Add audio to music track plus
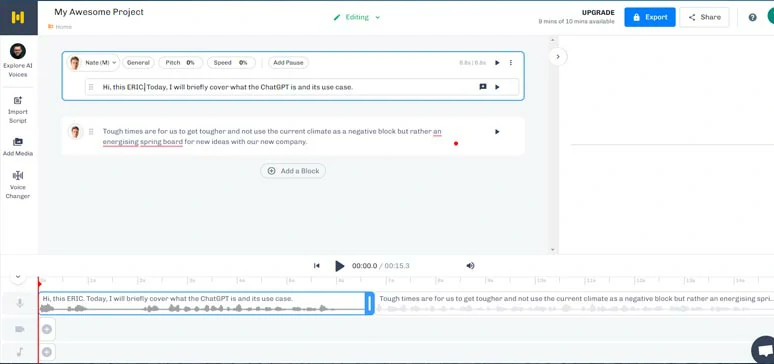This screenshot has width=774, height=364. tap(47, 352)
